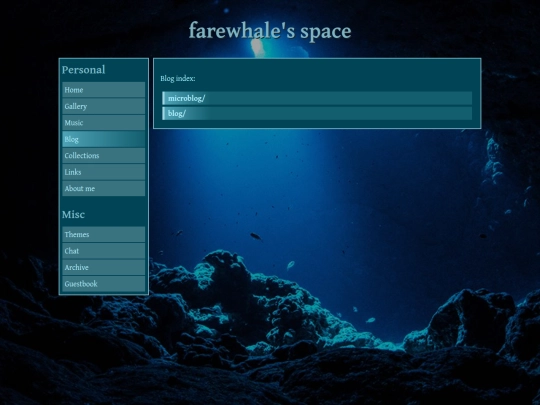Go to the Gallery section

coord(104,106)
